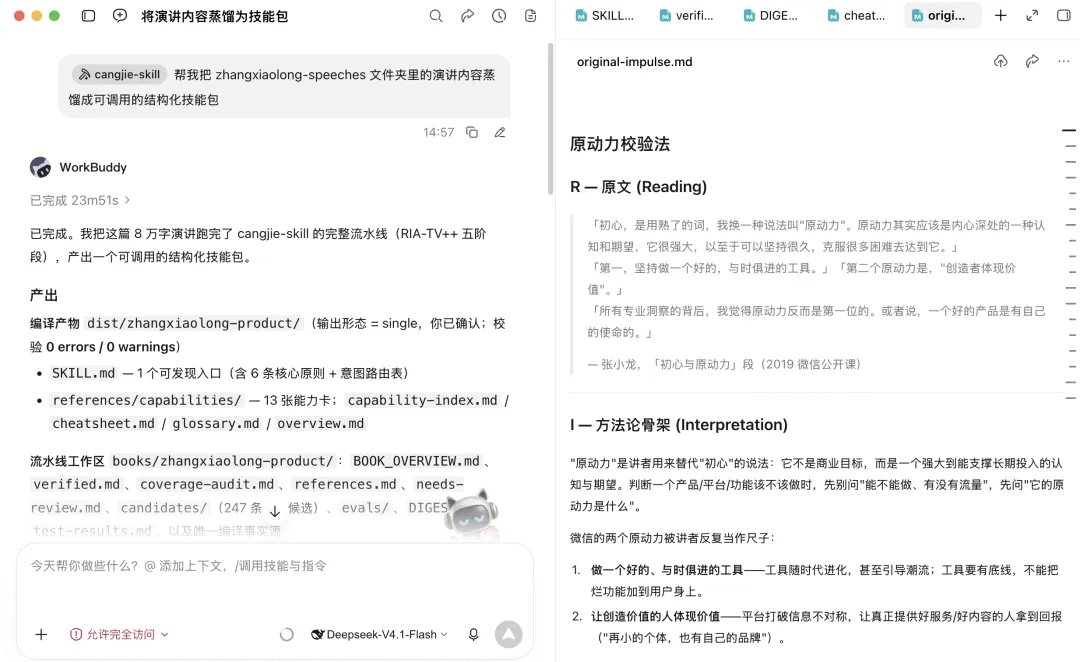Toggle the sidebar panel icon

click(88, 16)
